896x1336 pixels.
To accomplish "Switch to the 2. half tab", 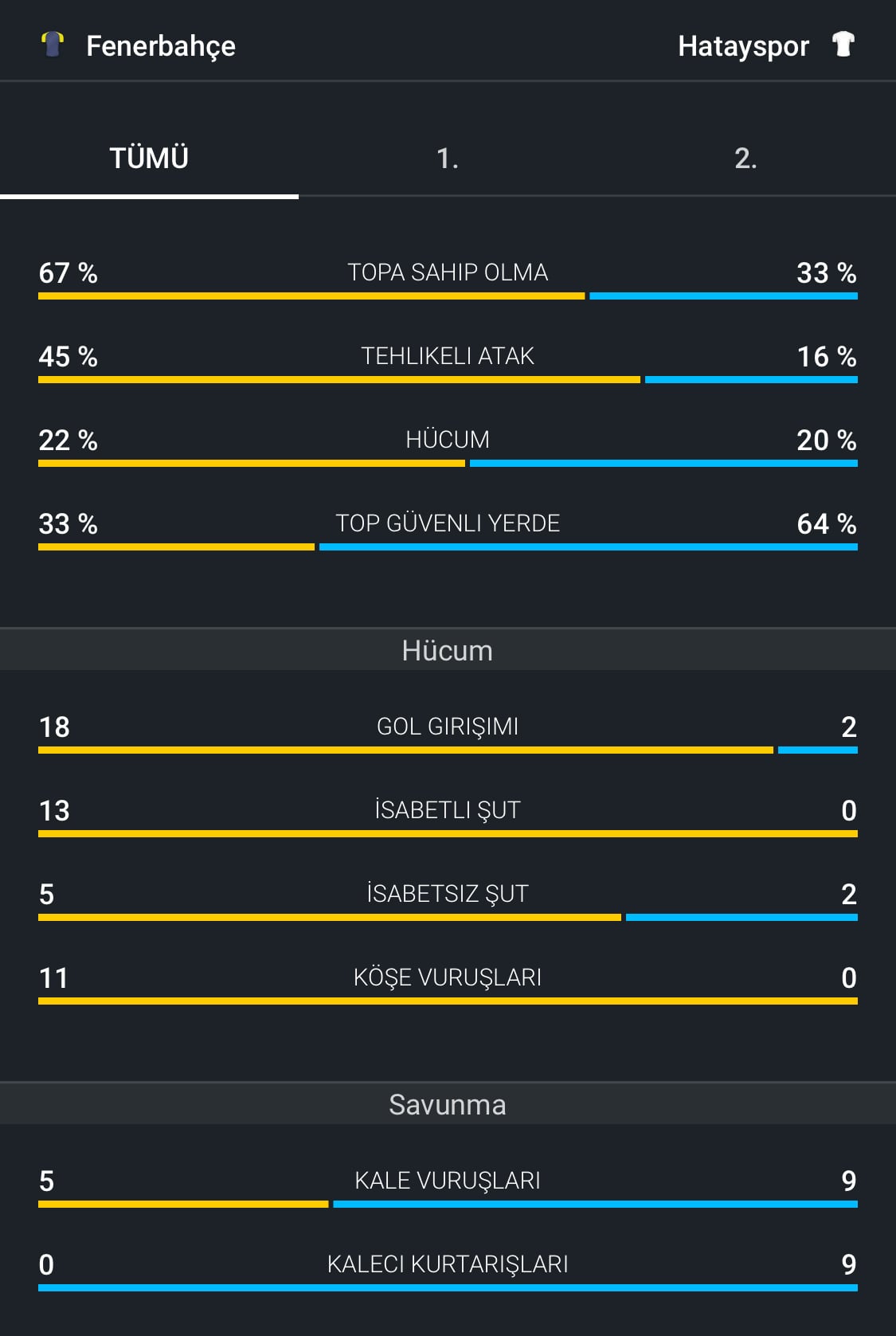I will point(746,158).
